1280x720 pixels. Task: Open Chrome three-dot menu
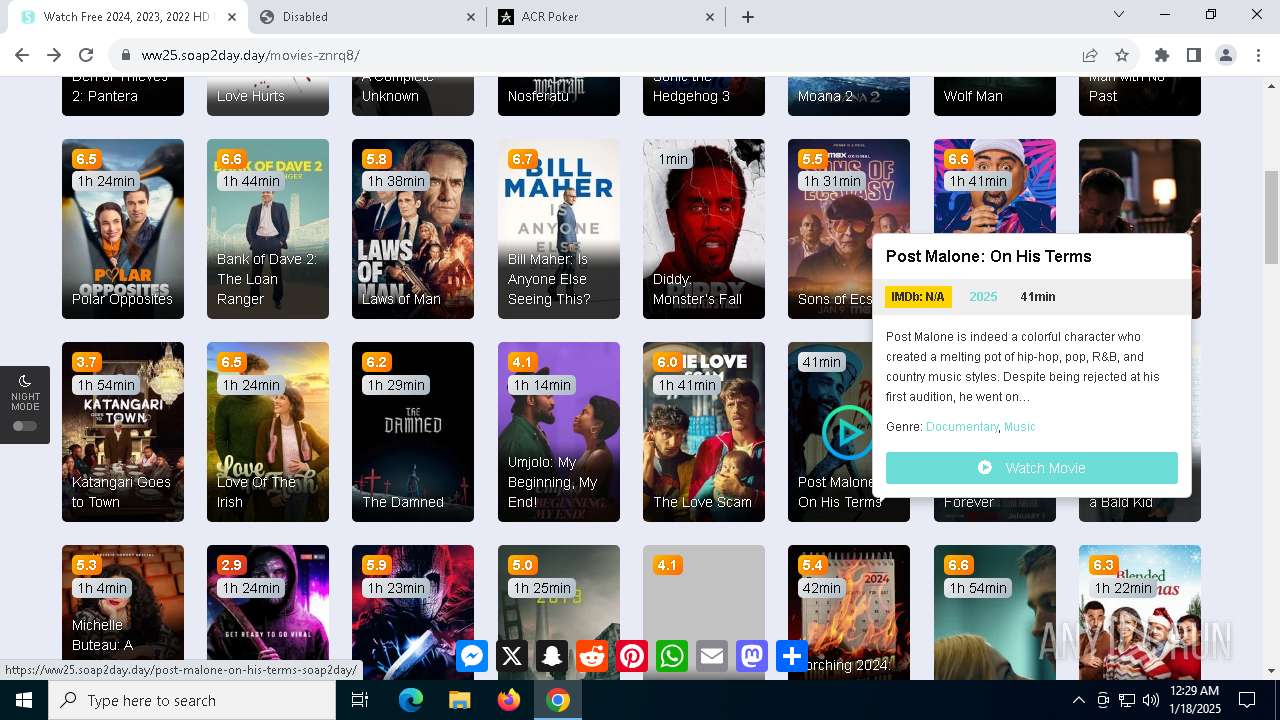[x=1258, y=55]
